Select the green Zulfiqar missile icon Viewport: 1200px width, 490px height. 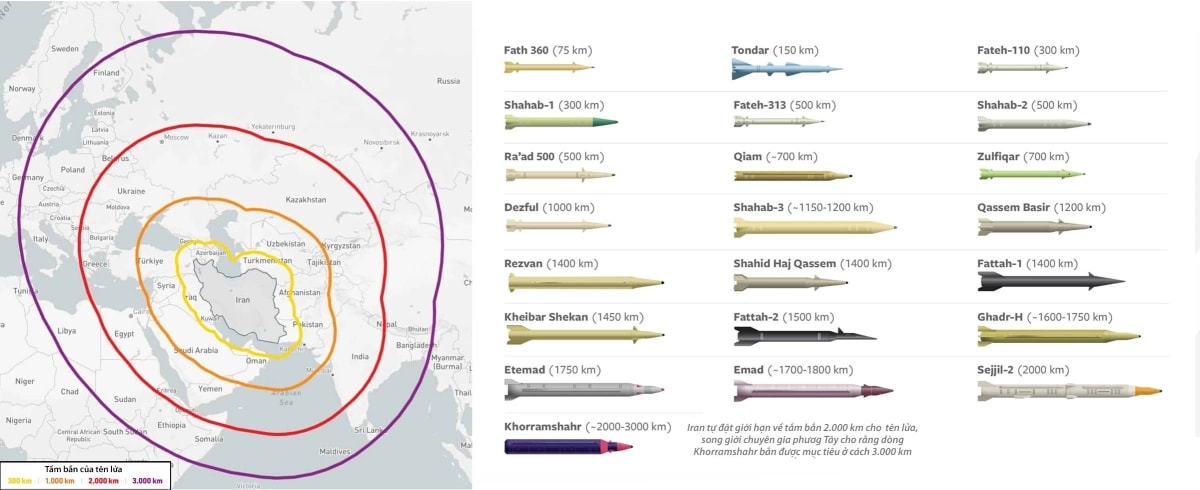tap(1031, 175)
